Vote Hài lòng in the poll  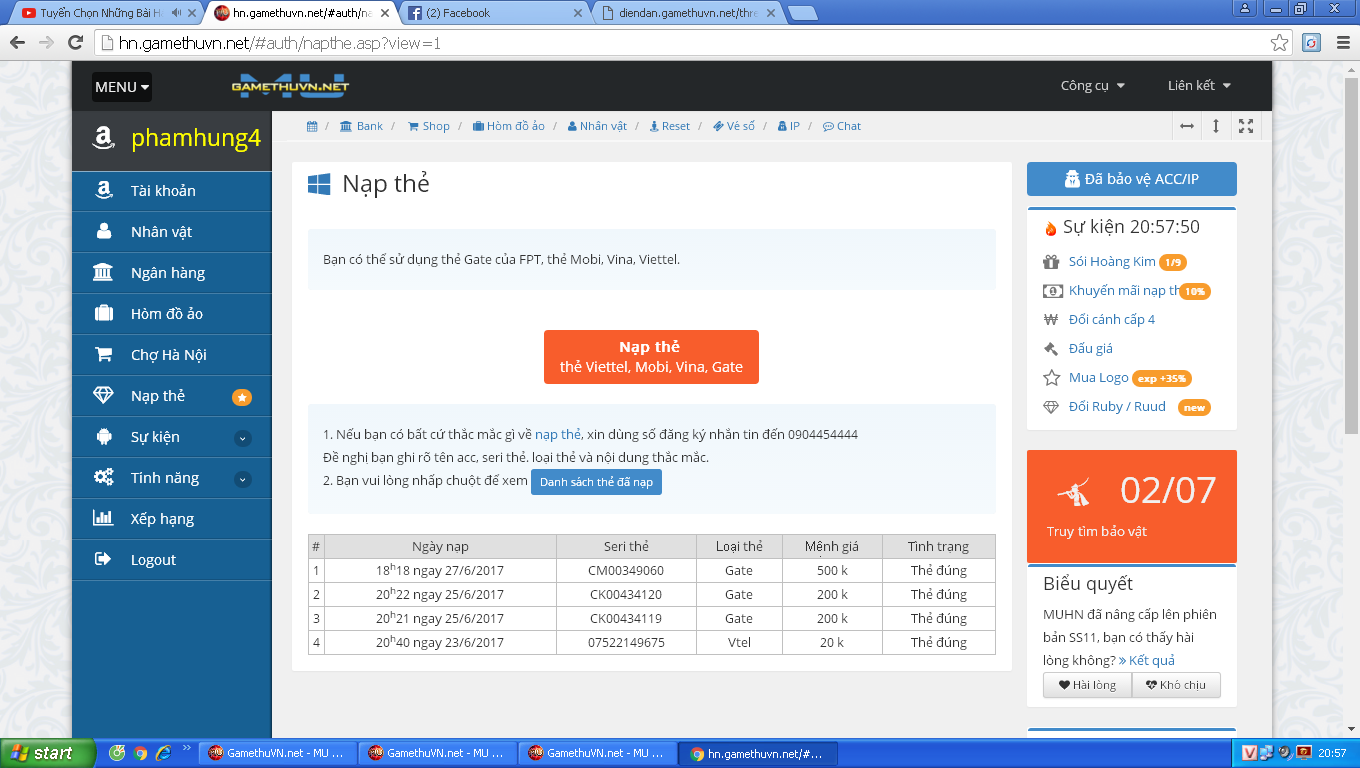1087,685
